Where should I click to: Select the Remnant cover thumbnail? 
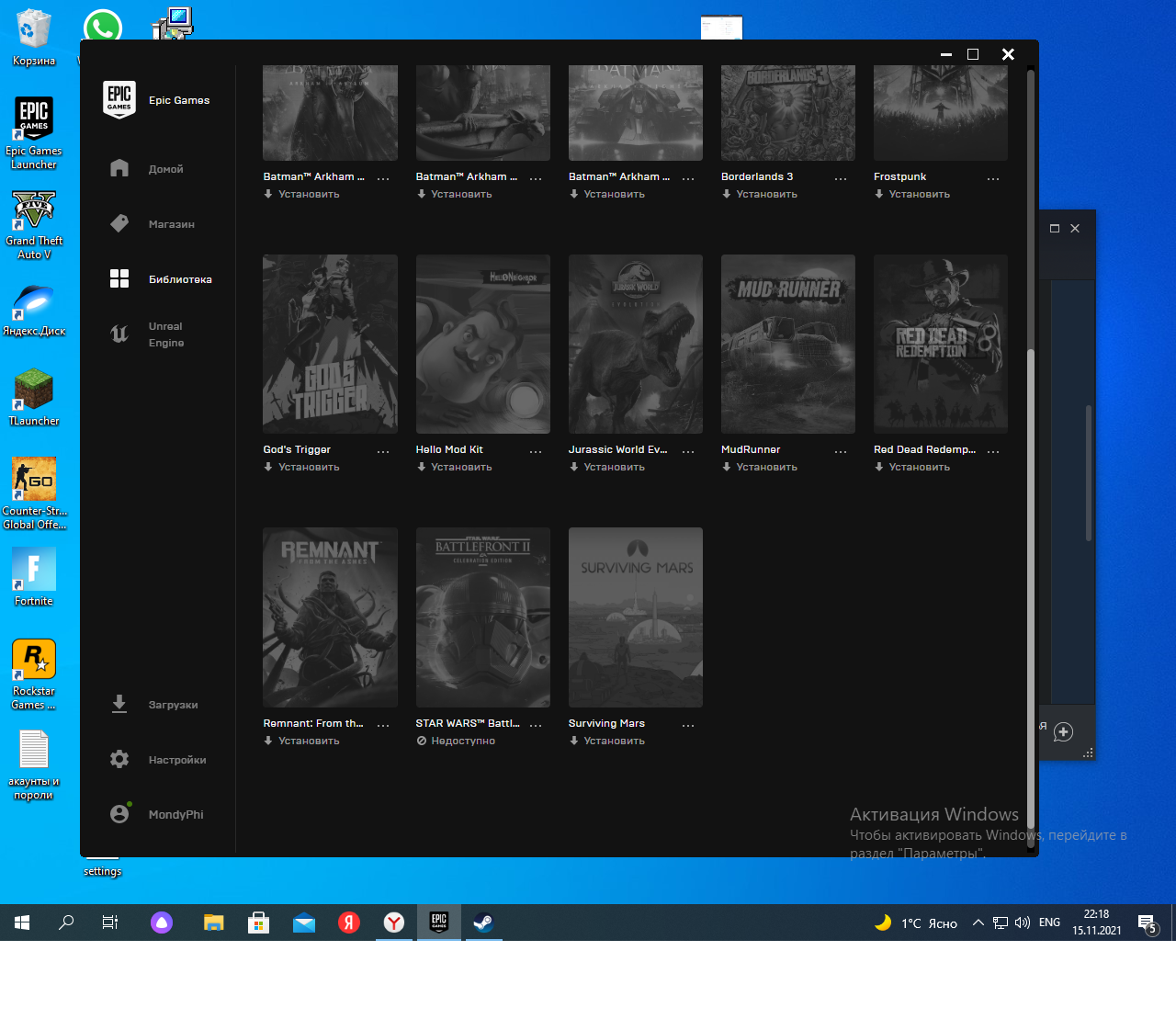pos(330,617)
